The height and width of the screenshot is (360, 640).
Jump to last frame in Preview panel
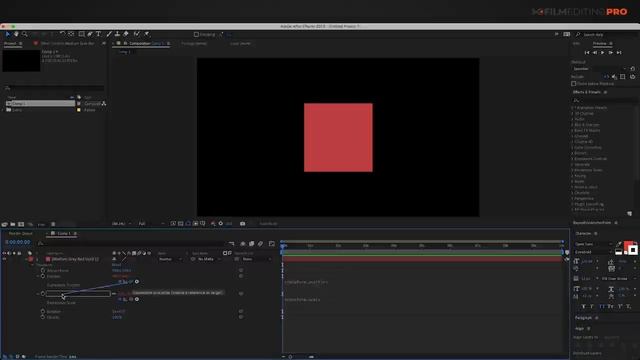pos(619,53)
